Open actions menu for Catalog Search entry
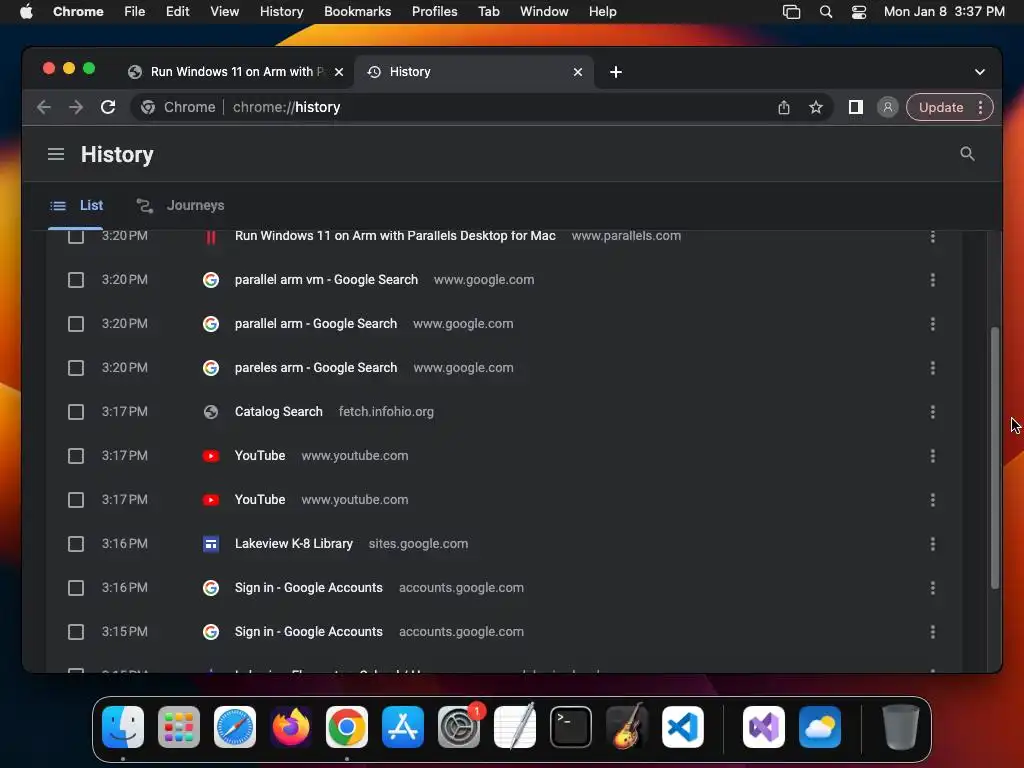The height and width of the screenshot is (768, 1024). 933,412
